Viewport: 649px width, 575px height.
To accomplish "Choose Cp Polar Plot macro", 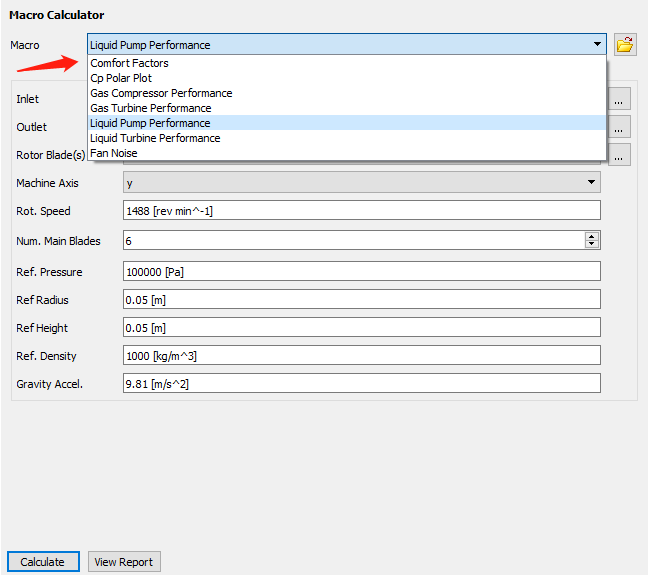I will point(121,78).
